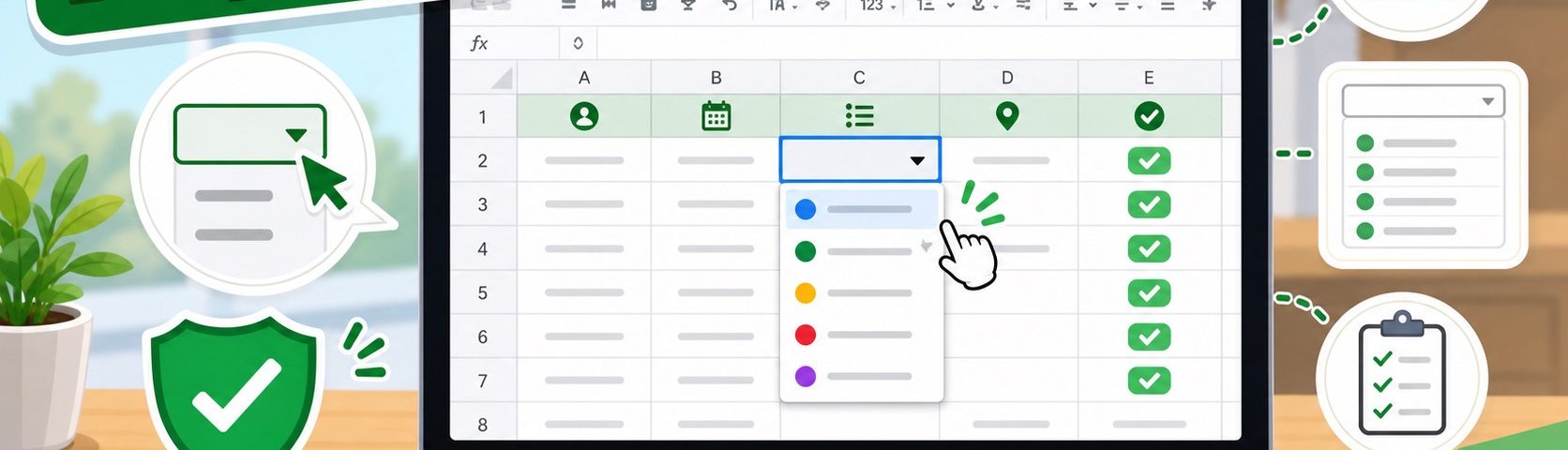Select cell B3

coord(716,204)
